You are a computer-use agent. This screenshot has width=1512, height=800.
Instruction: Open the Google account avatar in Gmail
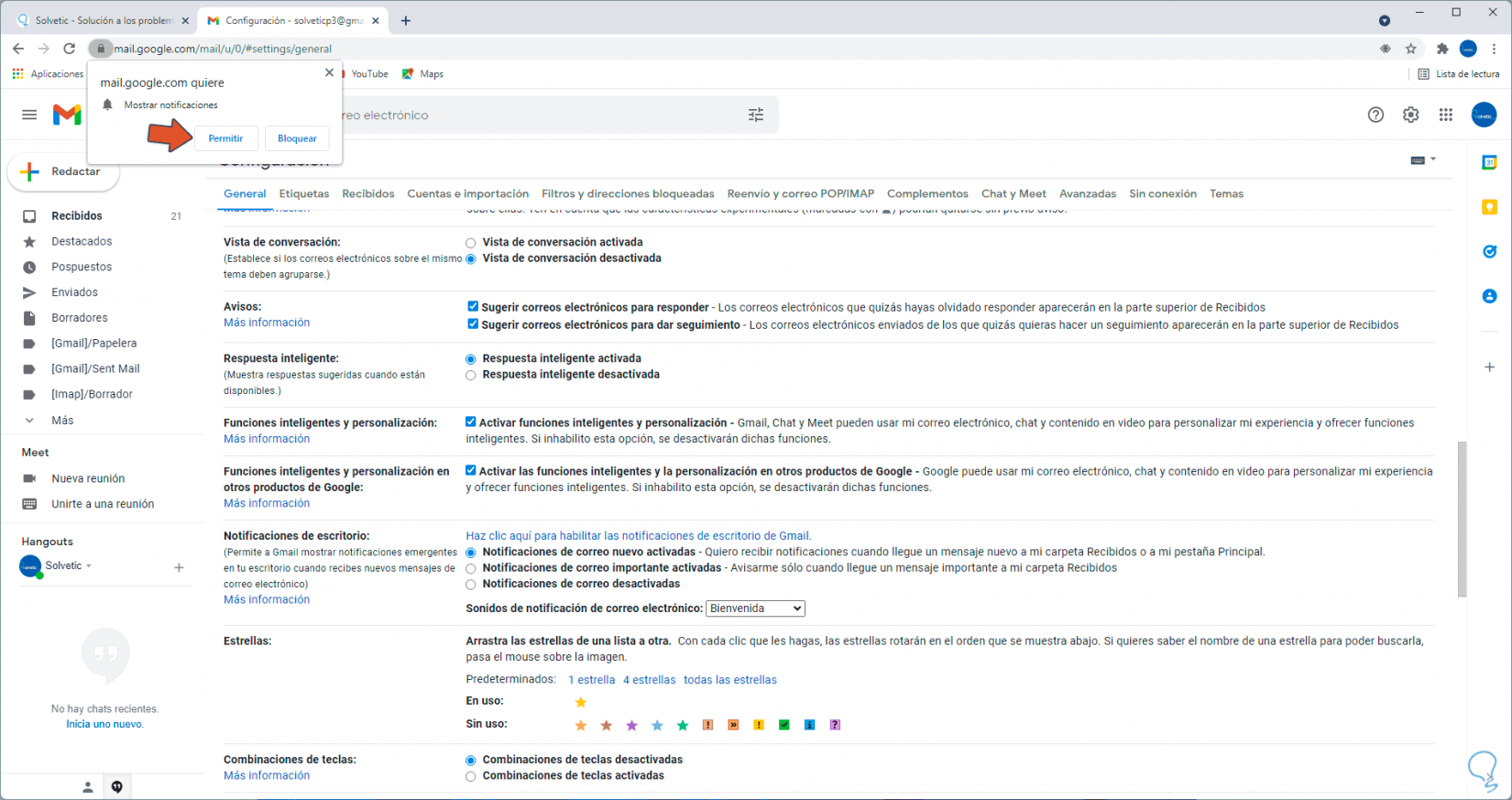(x=1484, y=115)
